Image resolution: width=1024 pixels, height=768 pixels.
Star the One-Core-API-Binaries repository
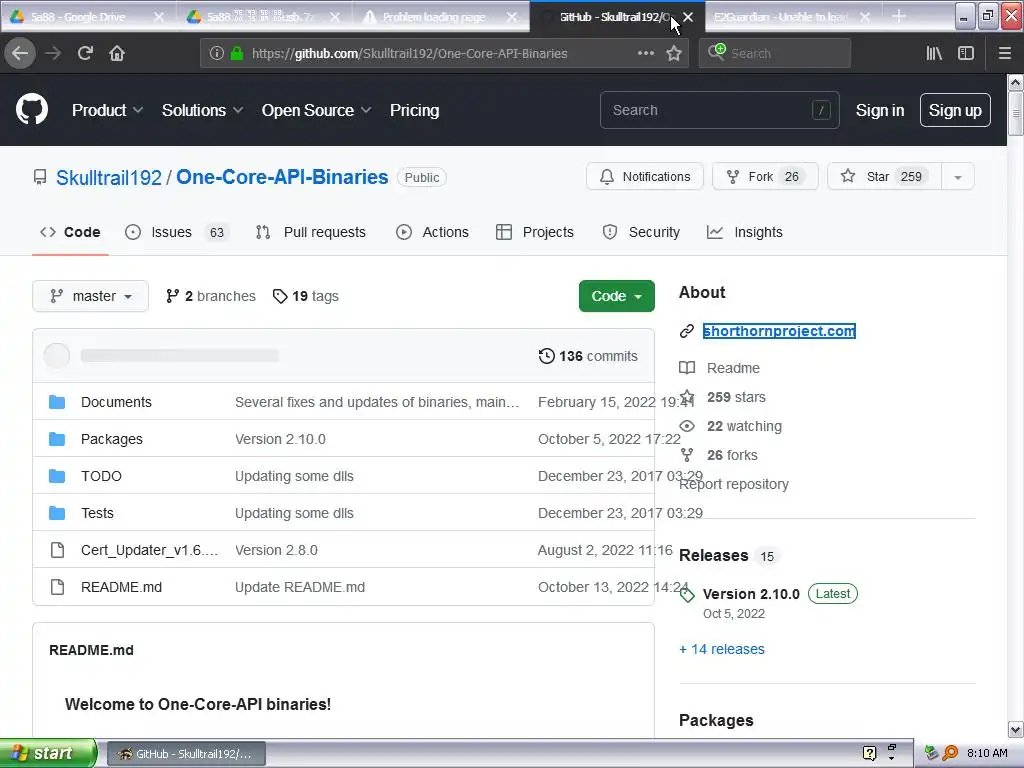[x=884, y=177]
